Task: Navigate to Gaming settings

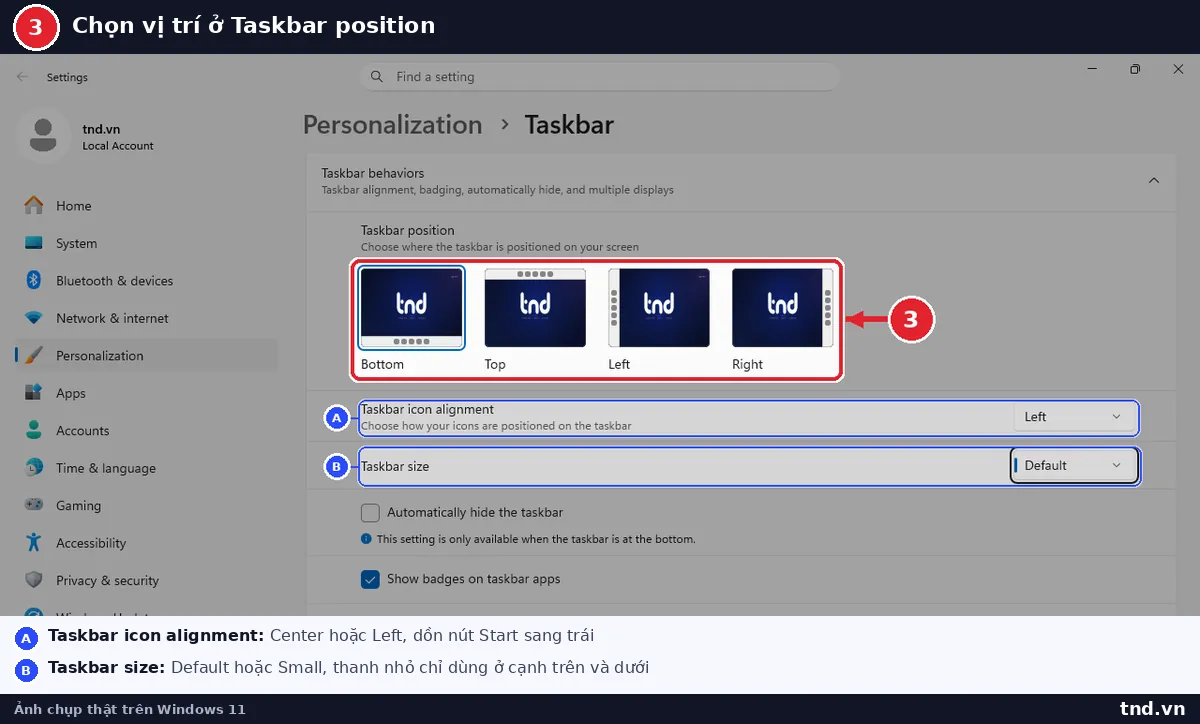Action: [146, 506]
